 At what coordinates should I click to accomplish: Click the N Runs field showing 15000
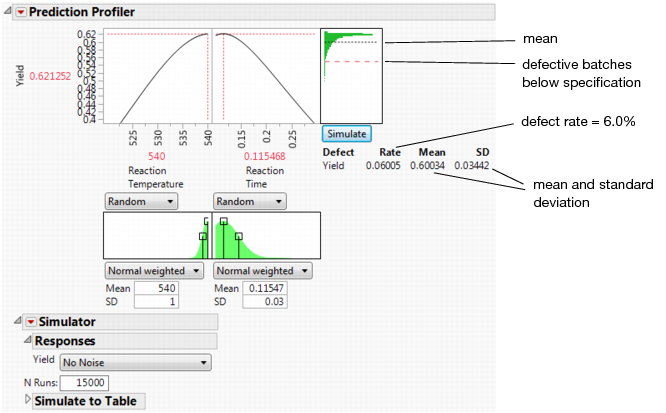pos(85,383)
